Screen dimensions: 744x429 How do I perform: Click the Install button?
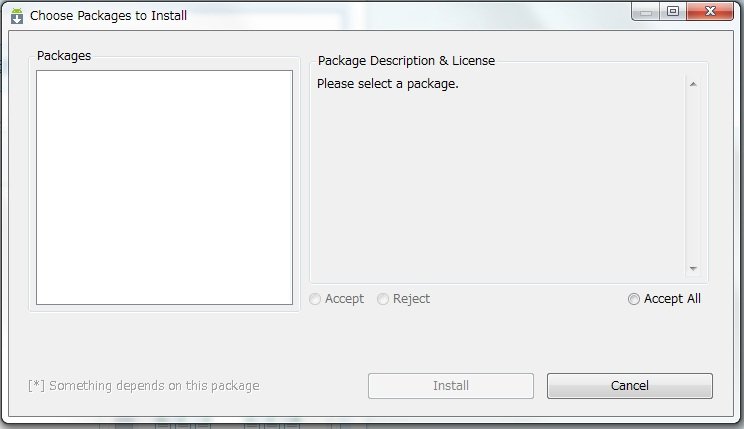pyautogui.click(x=451, y=386)
